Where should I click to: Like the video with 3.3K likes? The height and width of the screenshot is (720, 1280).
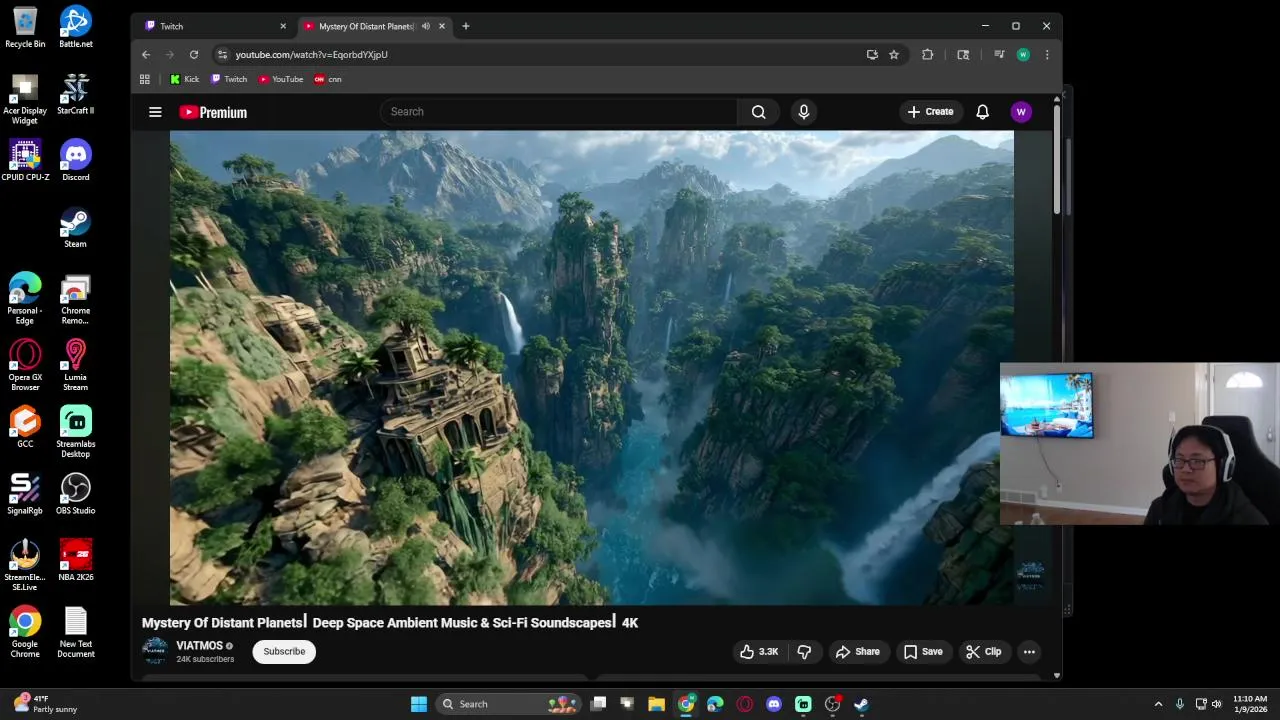tap(759, 652)
